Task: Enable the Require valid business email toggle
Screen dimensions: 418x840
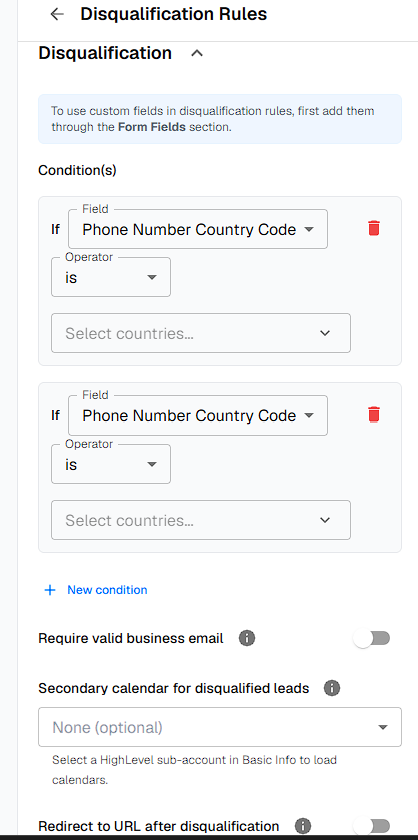Action: [372, 638]
